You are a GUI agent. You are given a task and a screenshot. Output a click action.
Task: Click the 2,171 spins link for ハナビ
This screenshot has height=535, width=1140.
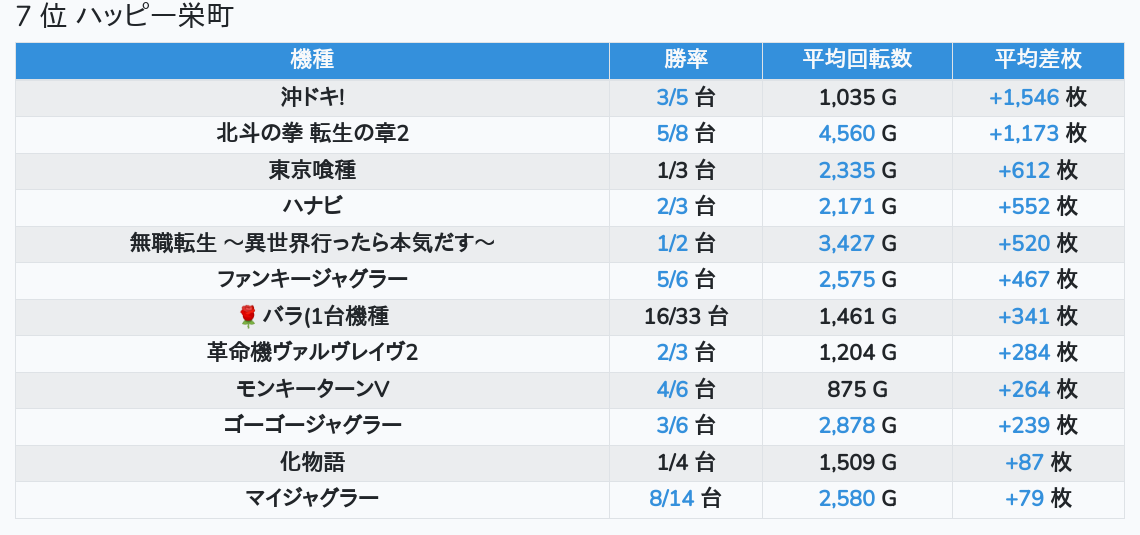point(846,207)
